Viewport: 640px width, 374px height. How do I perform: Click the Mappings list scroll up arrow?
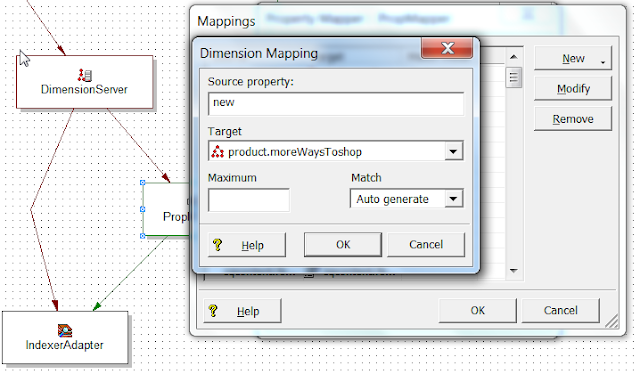[x=514, y=57]
